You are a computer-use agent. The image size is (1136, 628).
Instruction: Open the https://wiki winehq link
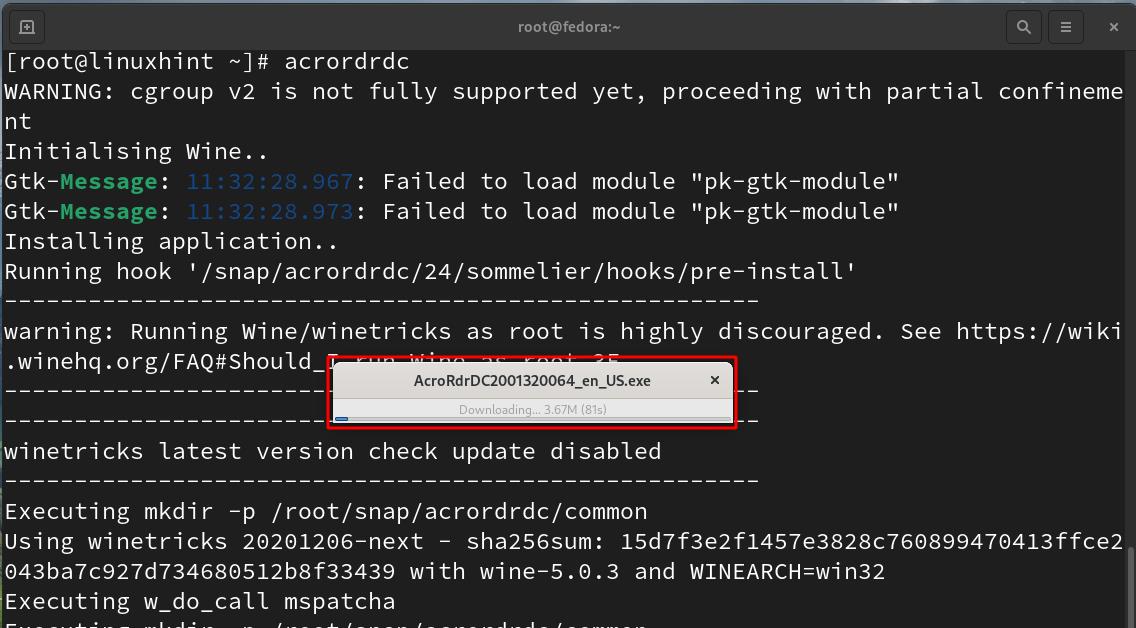tap(1039, 331)
